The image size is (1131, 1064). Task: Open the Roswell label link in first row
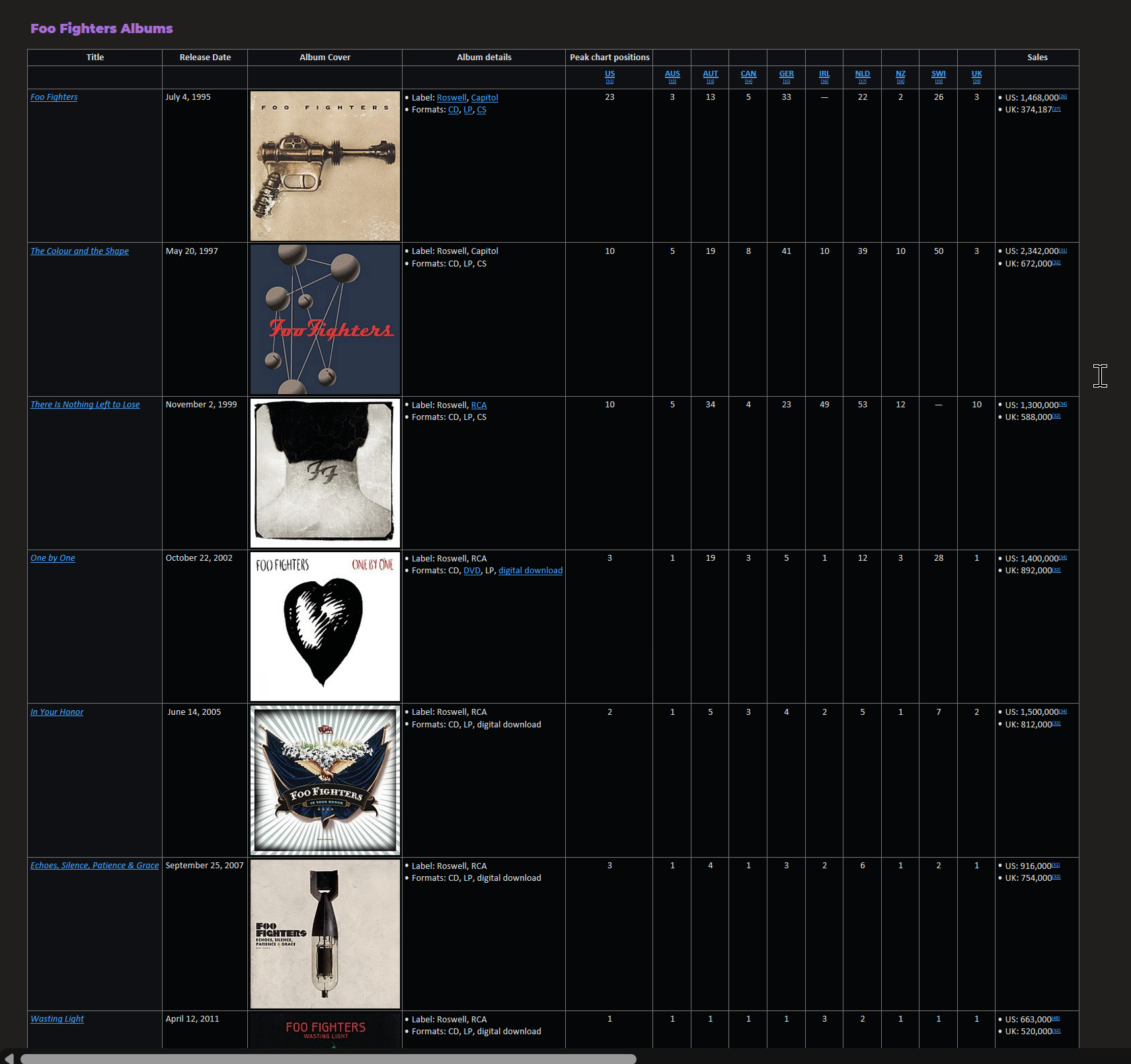point(451,98)
